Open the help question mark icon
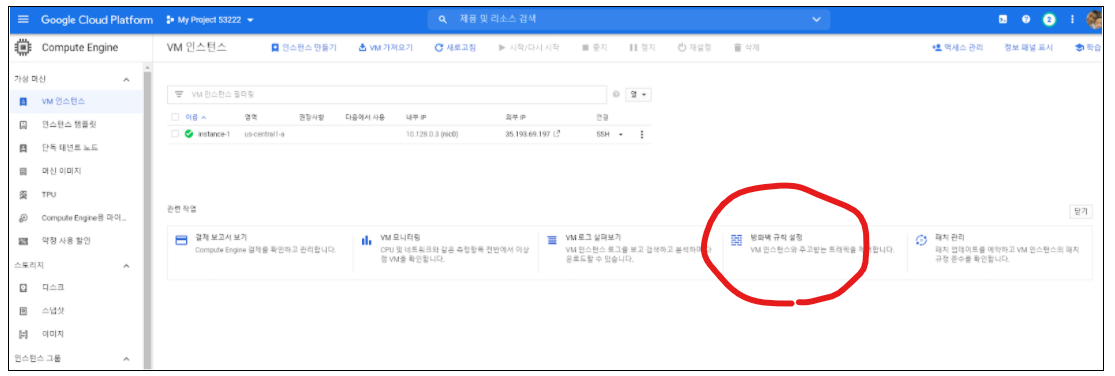Screen dimensions: 1115x376 (x=1025, y=20)
